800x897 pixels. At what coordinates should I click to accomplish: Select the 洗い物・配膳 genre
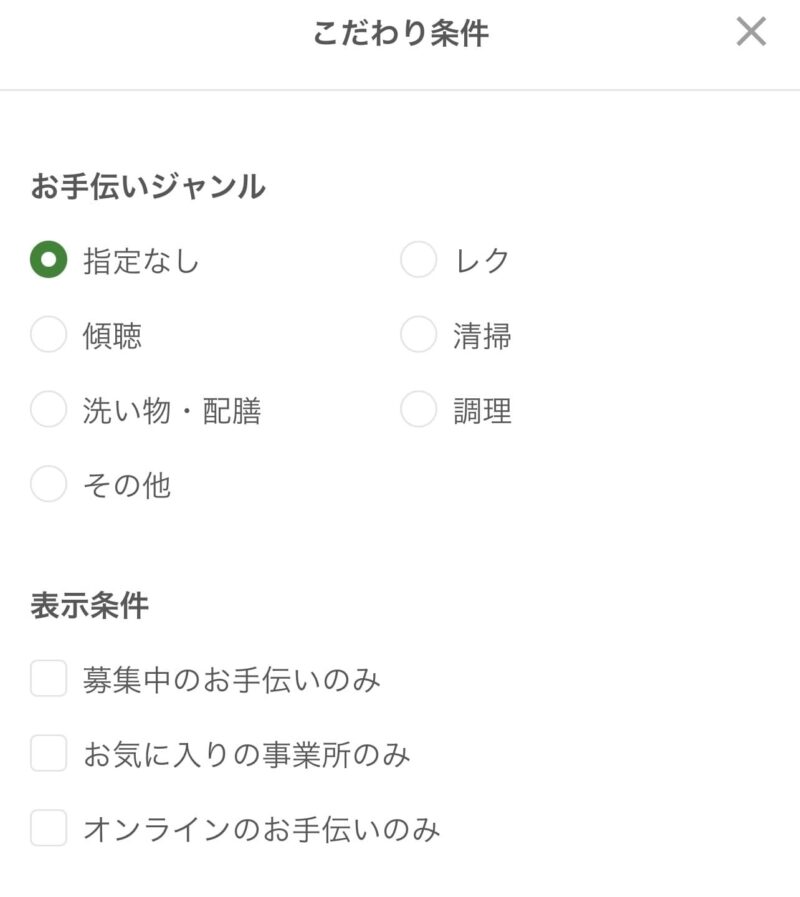[48, 411]
